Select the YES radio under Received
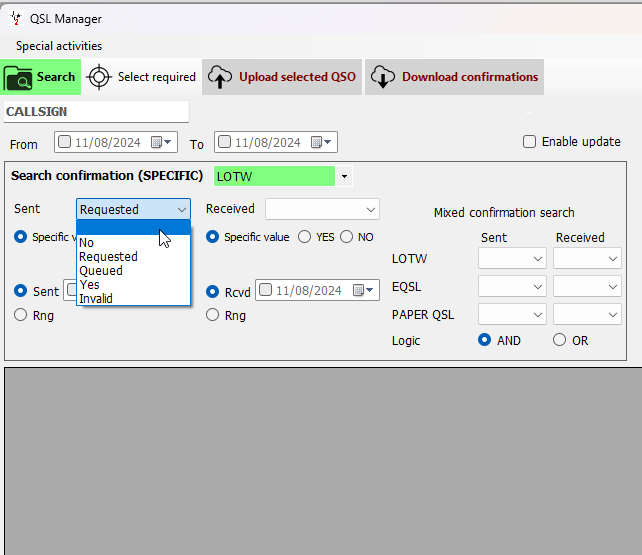 point(304,237)
